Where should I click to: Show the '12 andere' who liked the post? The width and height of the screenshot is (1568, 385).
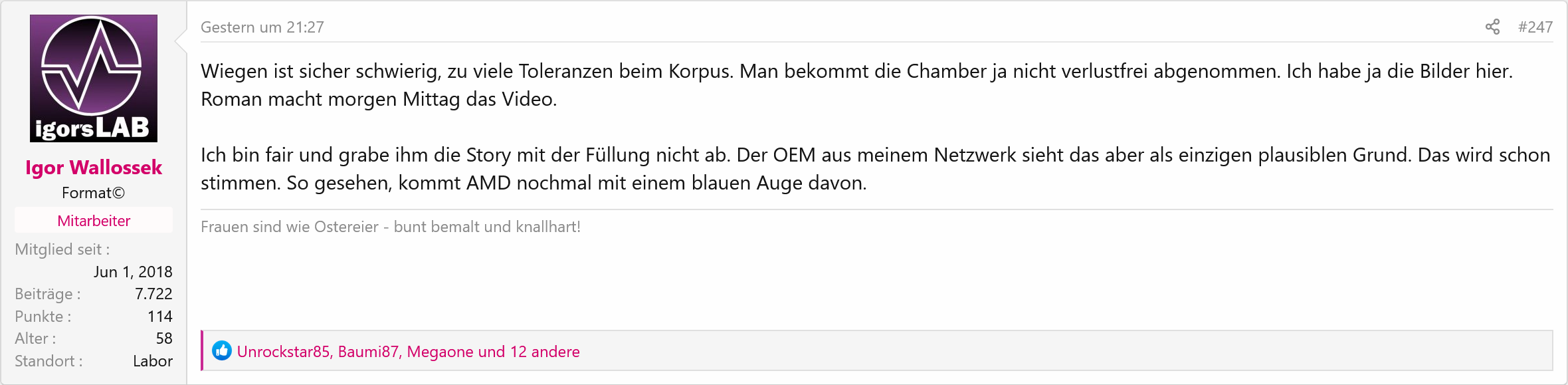point(545,352)
